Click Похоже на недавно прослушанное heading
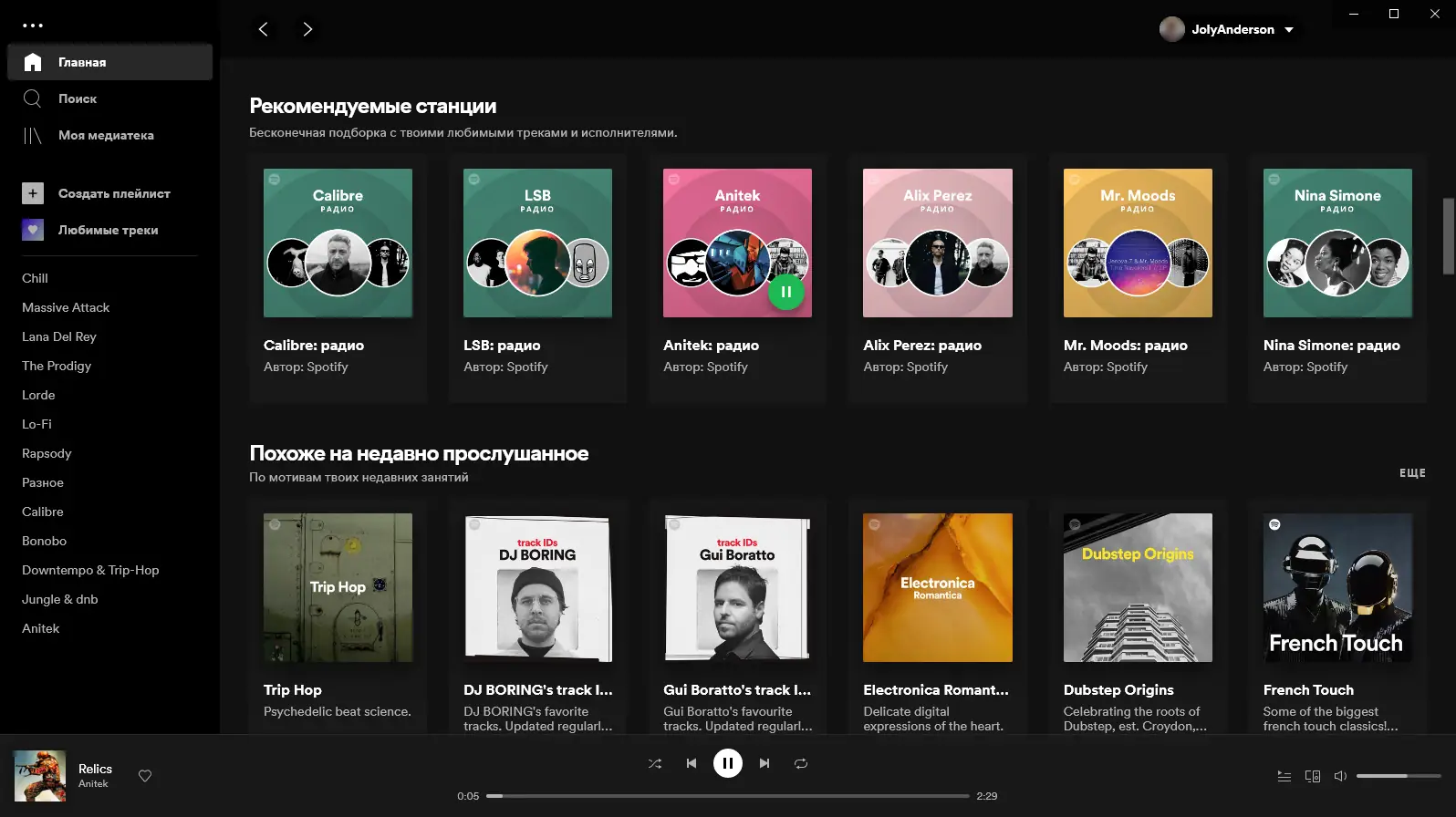The height and width of the screenshot is (817, 1456). [x=419, y=453]
